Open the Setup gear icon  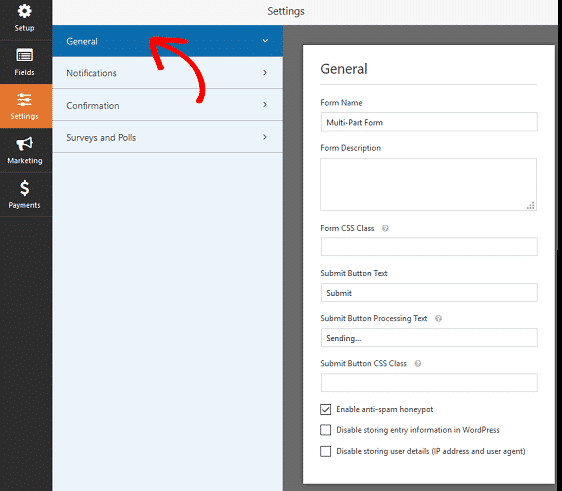point(24,11)
